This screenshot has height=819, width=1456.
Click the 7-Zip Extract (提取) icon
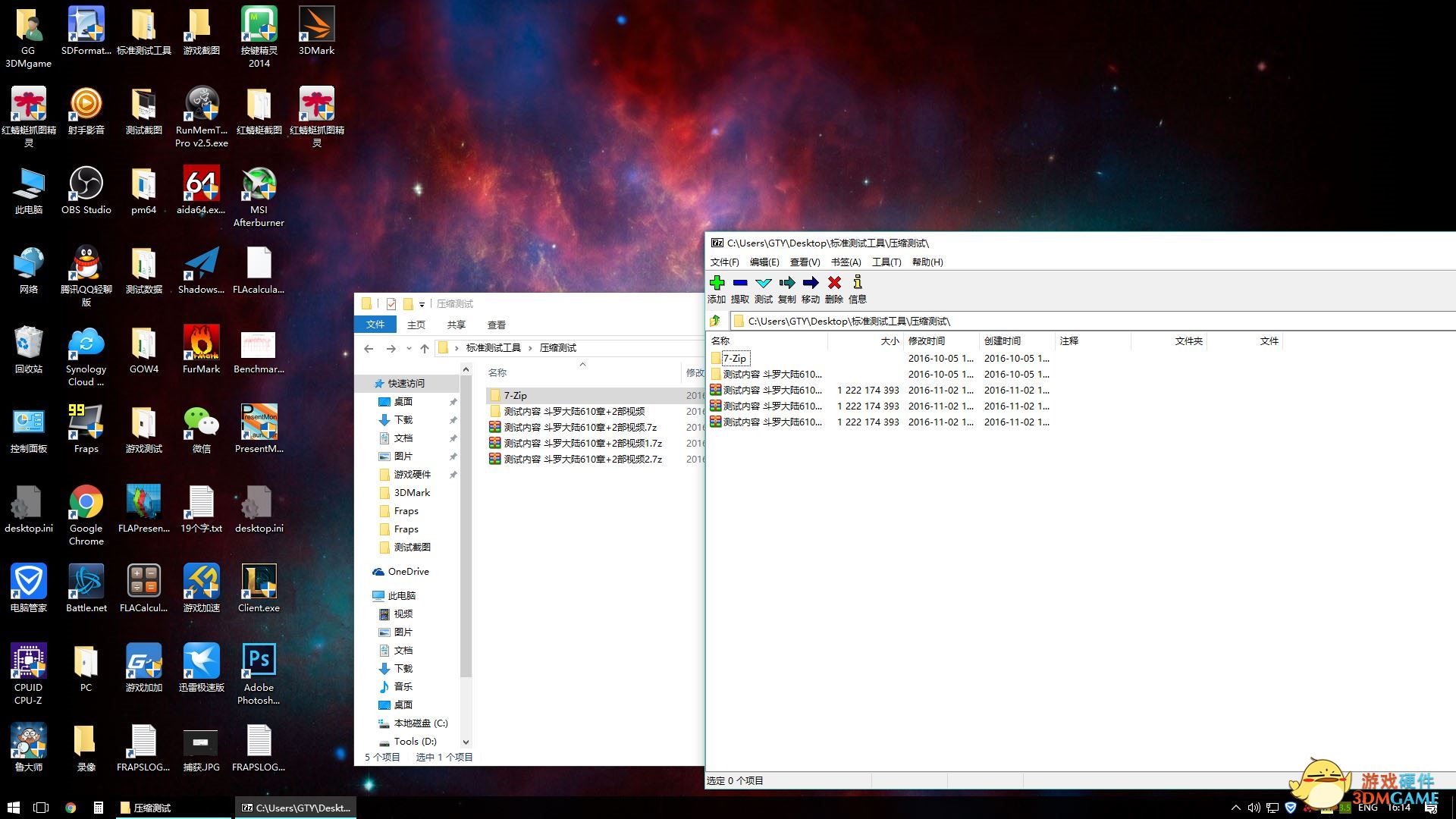pos(740,283)
